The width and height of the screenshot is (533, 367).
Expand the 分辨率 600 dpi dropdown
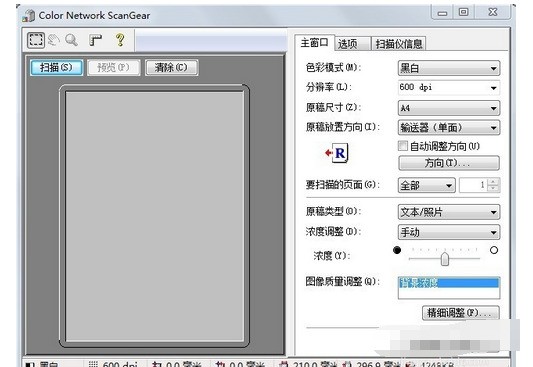click(449, 88)
